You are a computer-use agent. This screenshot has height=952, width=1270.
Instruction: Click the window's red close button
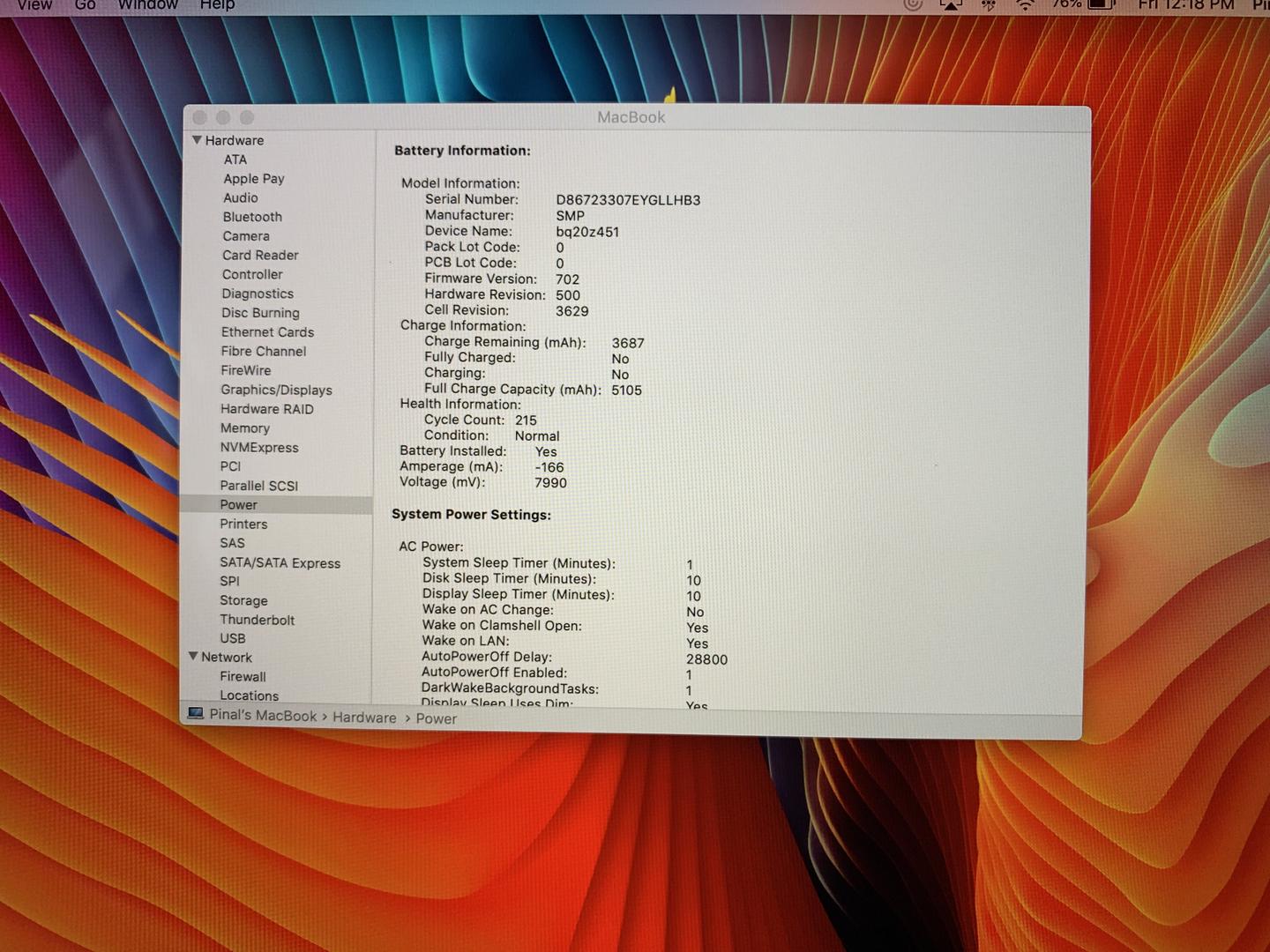point(200,117)
